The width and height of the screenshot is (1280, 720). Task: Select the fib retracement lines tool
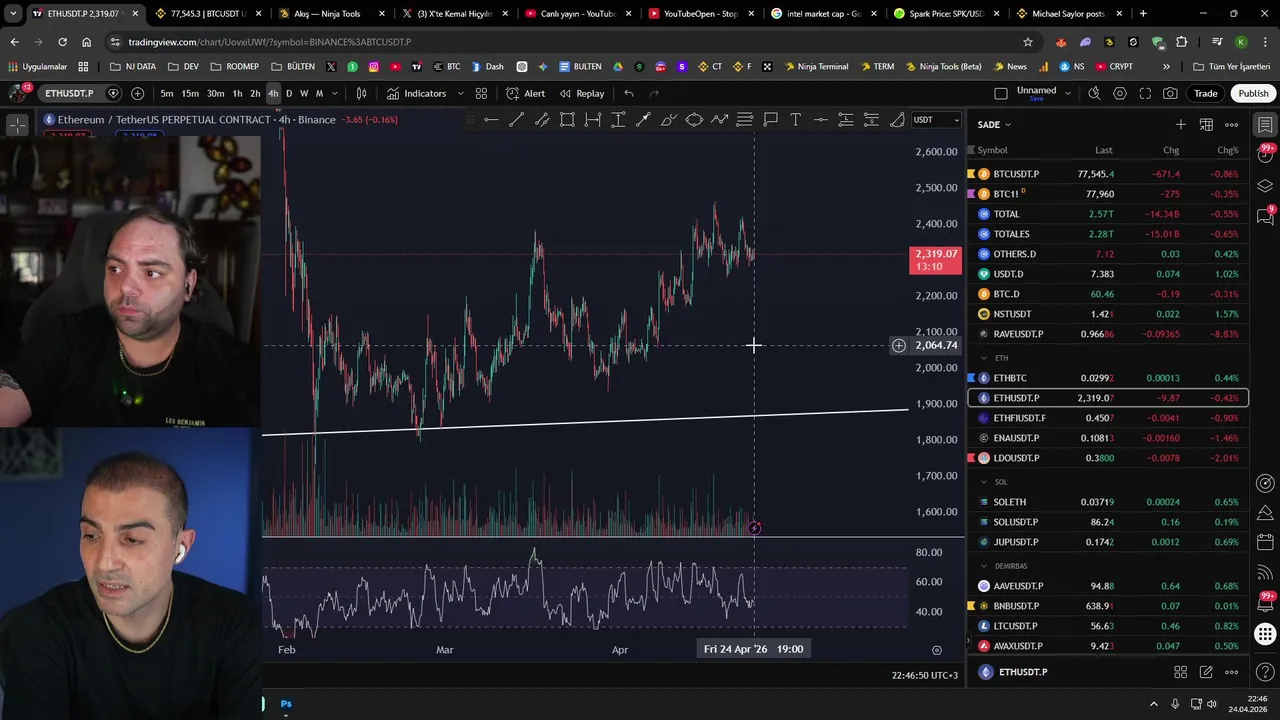point(745,120)
